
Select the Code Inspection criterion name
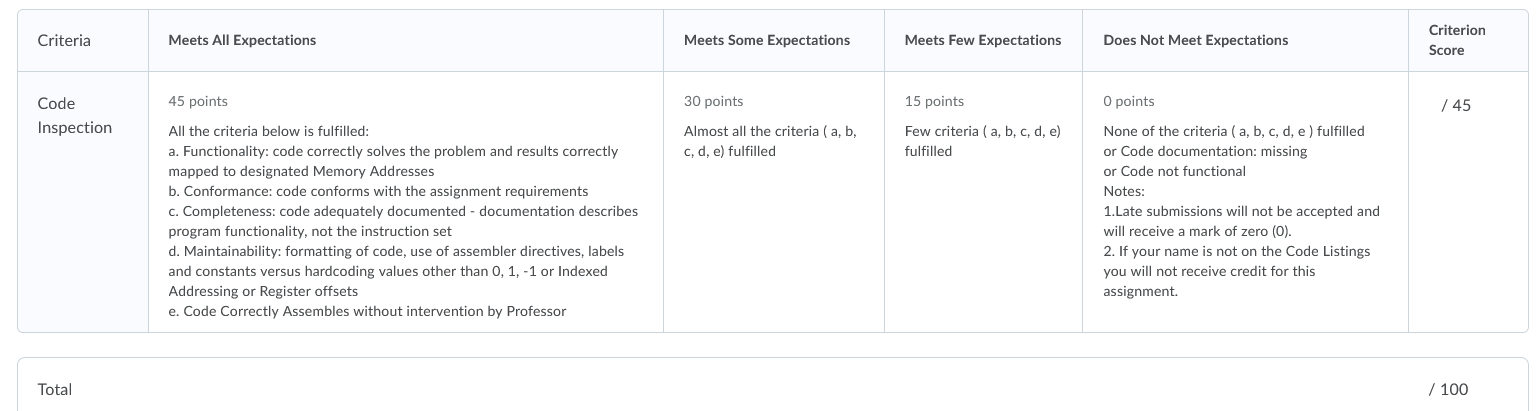(x=74, y=115)
